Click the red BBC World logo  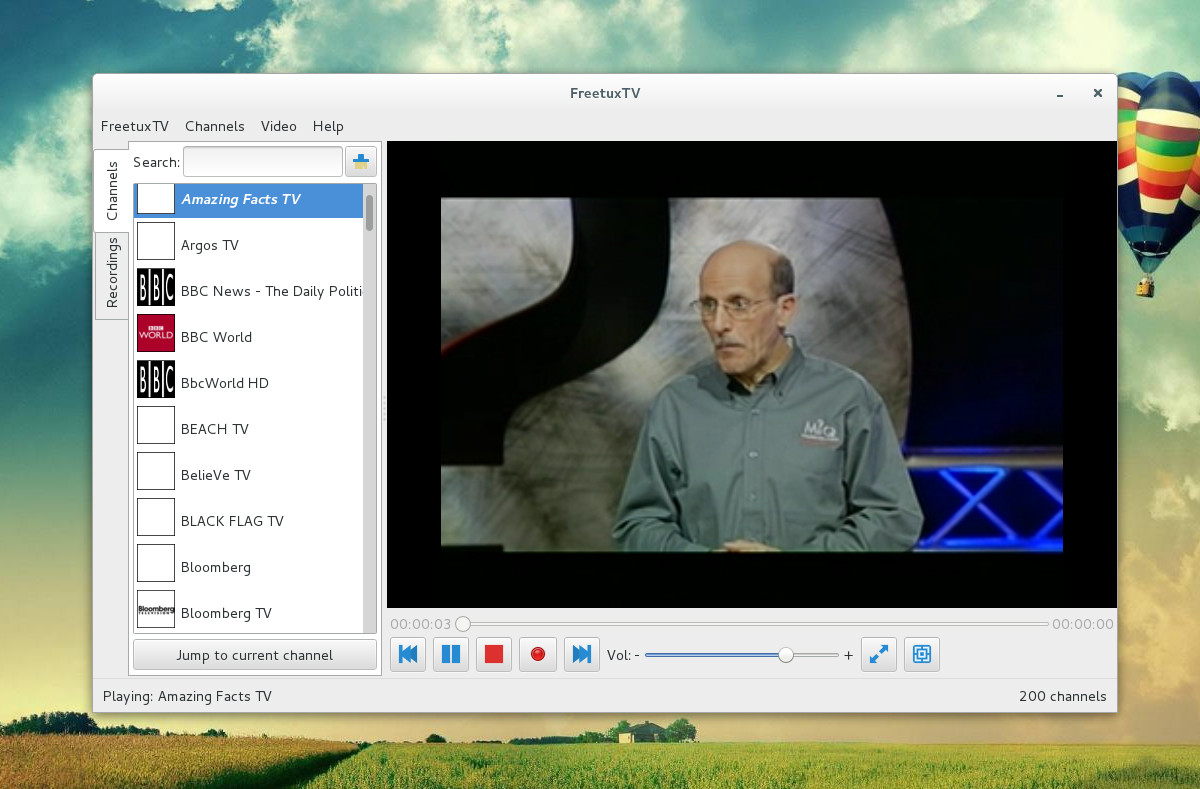click(156, 334)
